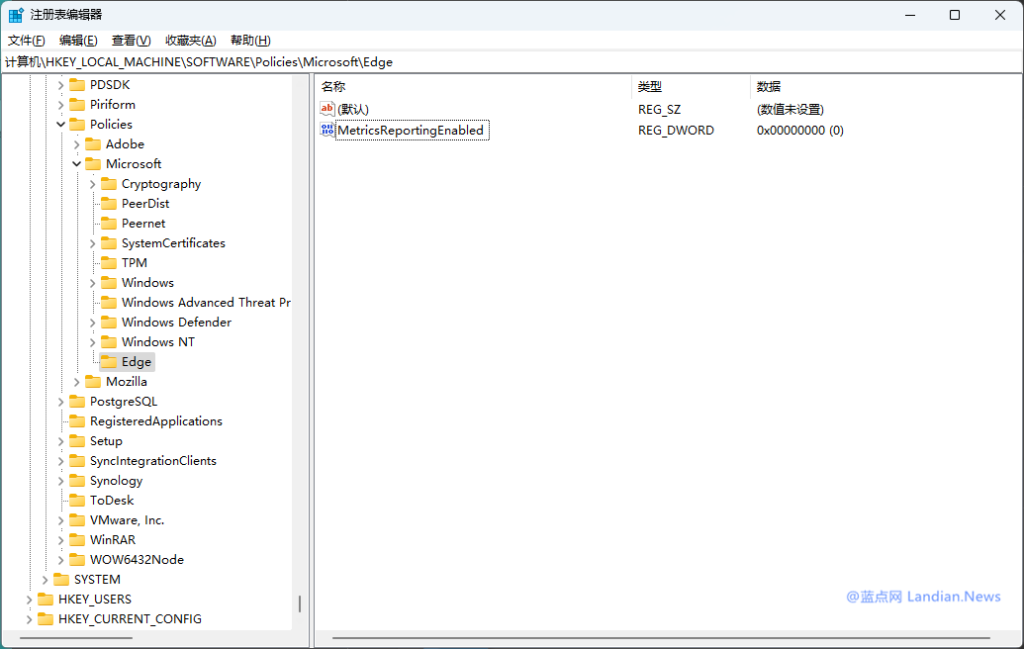The height and width of the screenshot is (649, 1024).
Task: Open the 文件(F) menu
Action: tap(26, 40)
